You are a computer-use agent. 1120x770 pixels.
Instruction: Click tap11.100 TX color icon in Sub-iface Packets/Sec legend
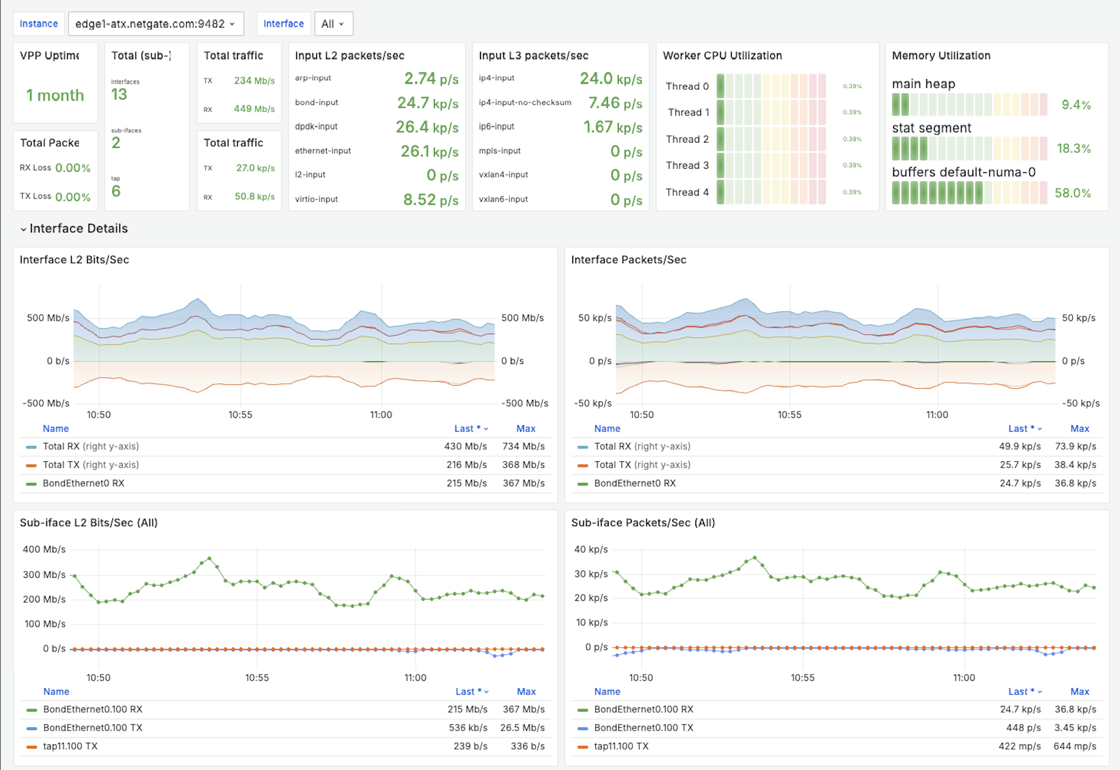[x=583, y=747]
